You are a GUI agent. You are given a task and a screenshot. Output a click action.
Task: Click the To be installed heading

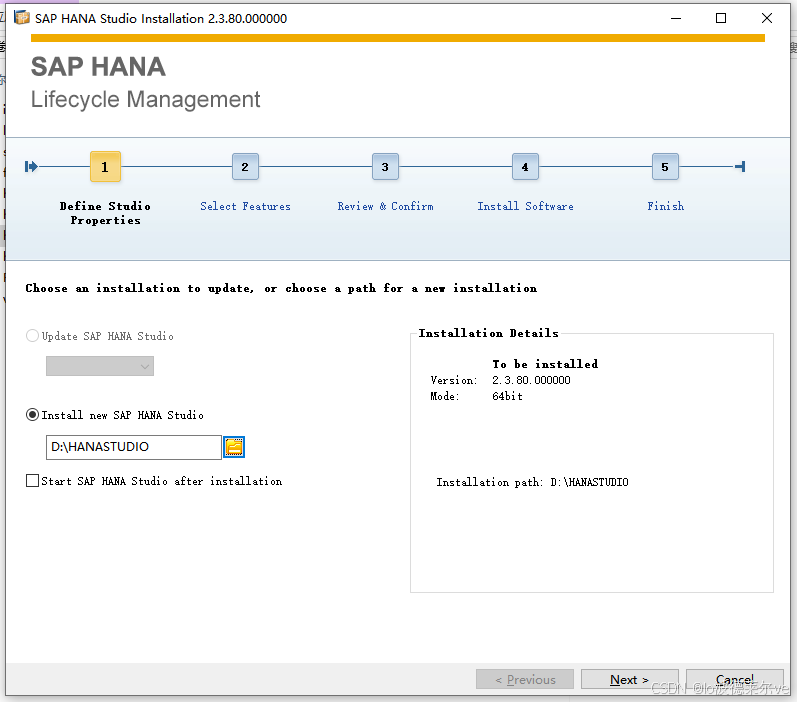545,364
